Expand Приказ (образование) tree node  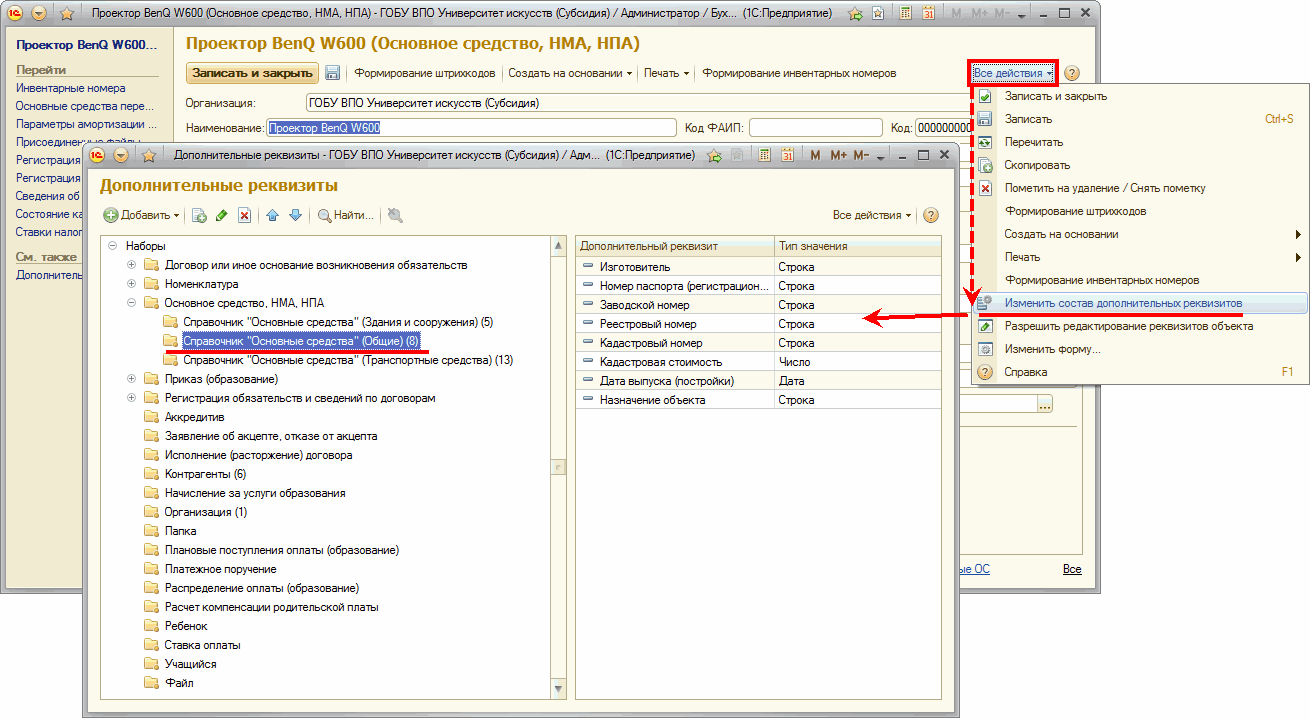[132, 379]
